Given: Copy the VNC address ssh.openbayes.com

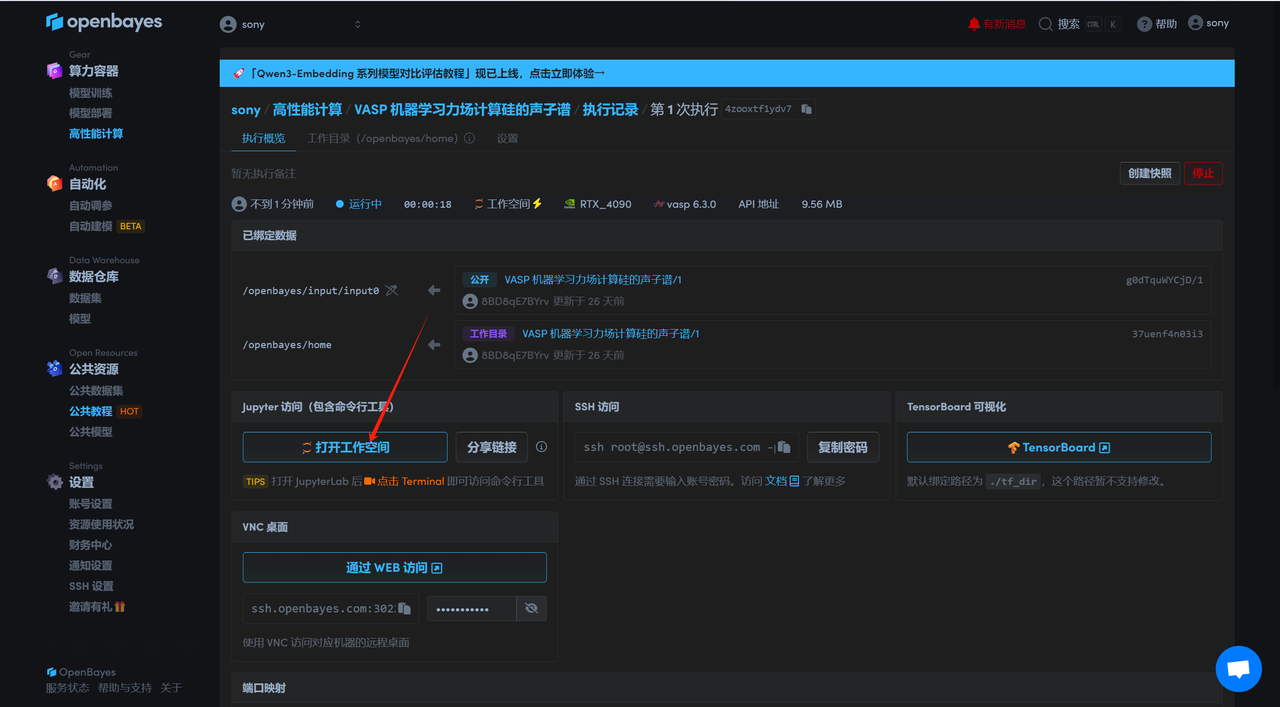Looking at the screenshot, I should click(405, 608).
